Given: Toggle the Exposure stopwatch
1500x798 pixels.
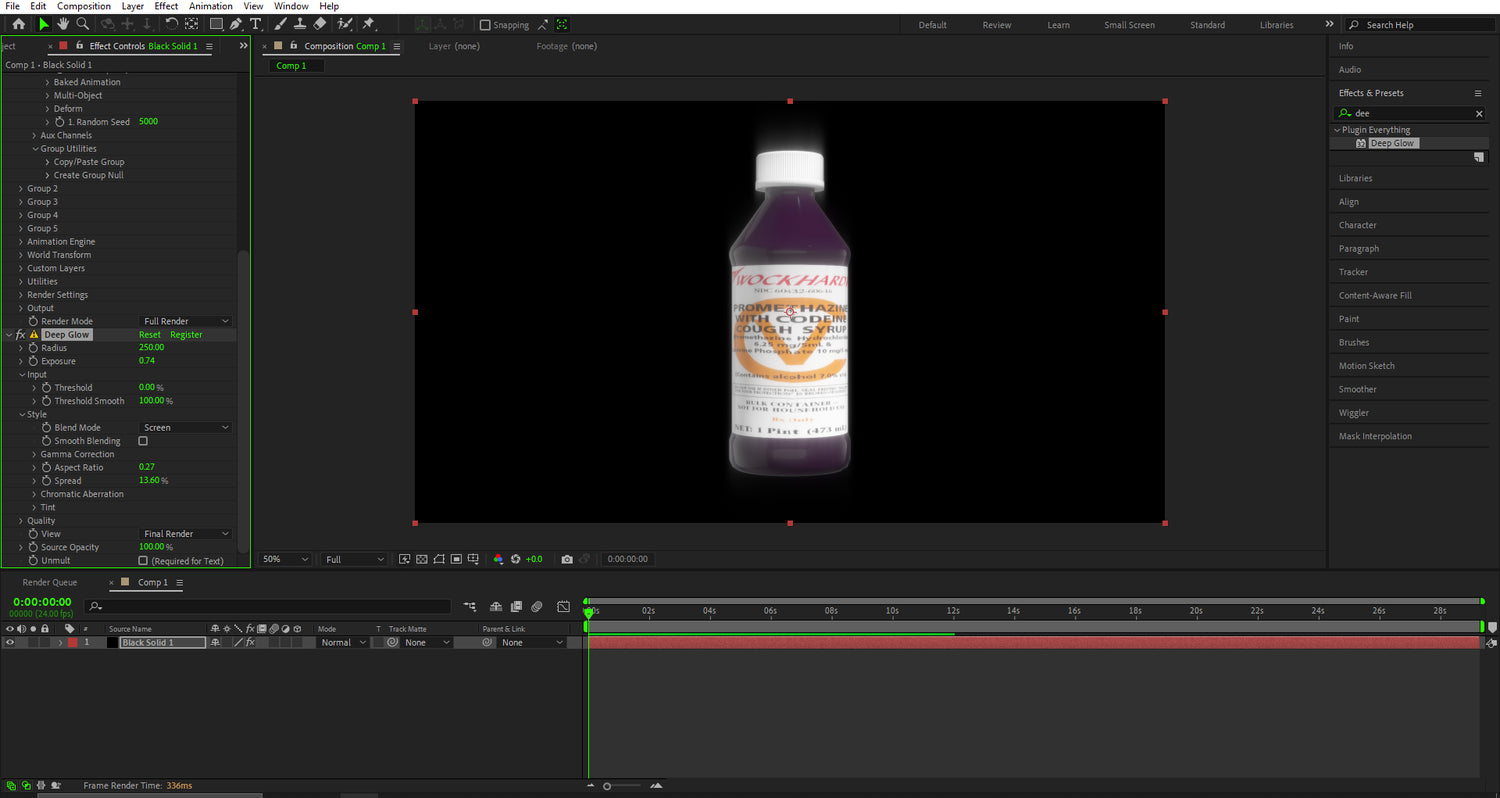Looking at the screenshot, I should click(33, 361).
